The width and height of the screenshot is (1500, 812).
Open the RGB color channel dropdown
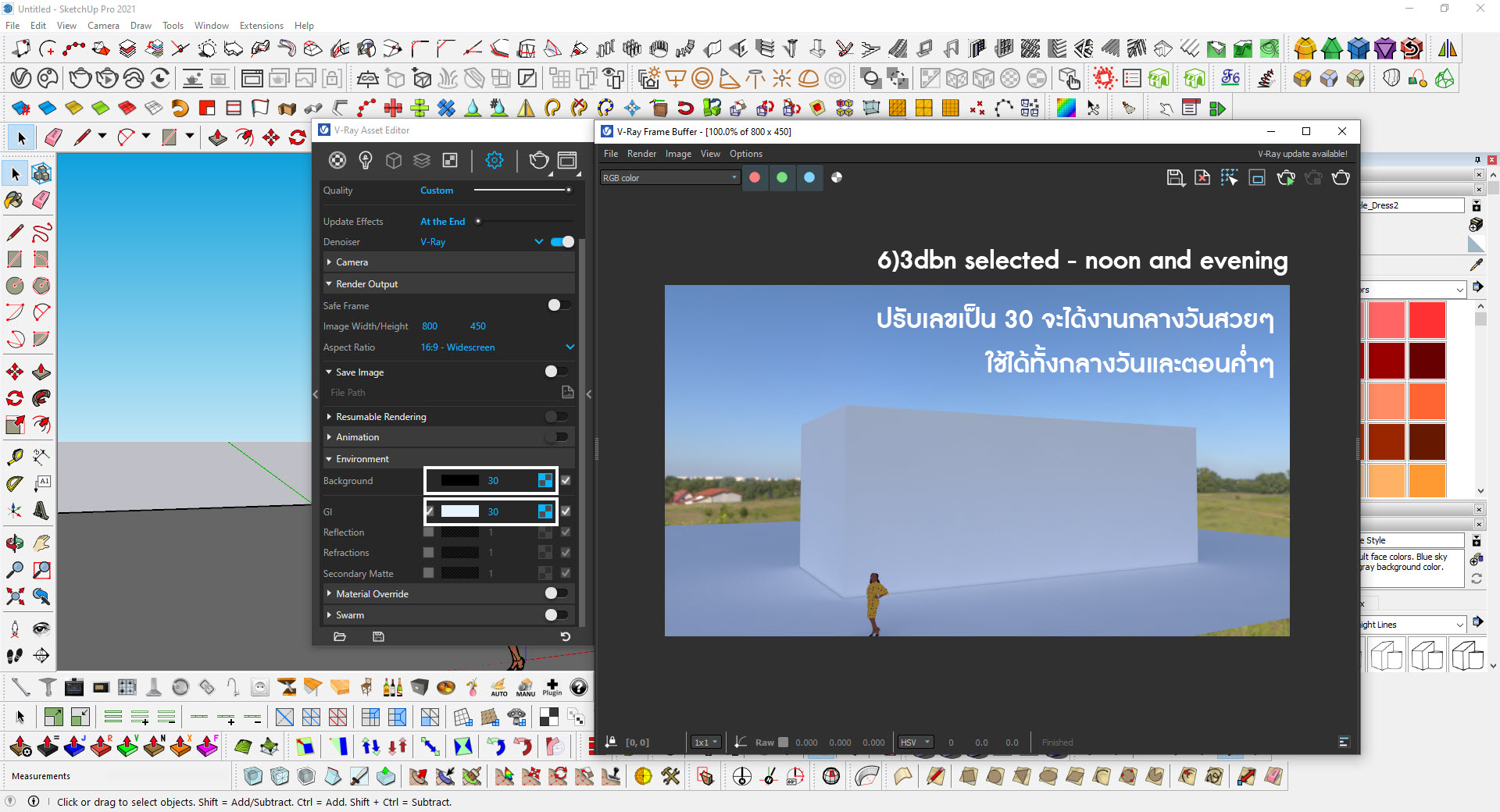(670, 178)
